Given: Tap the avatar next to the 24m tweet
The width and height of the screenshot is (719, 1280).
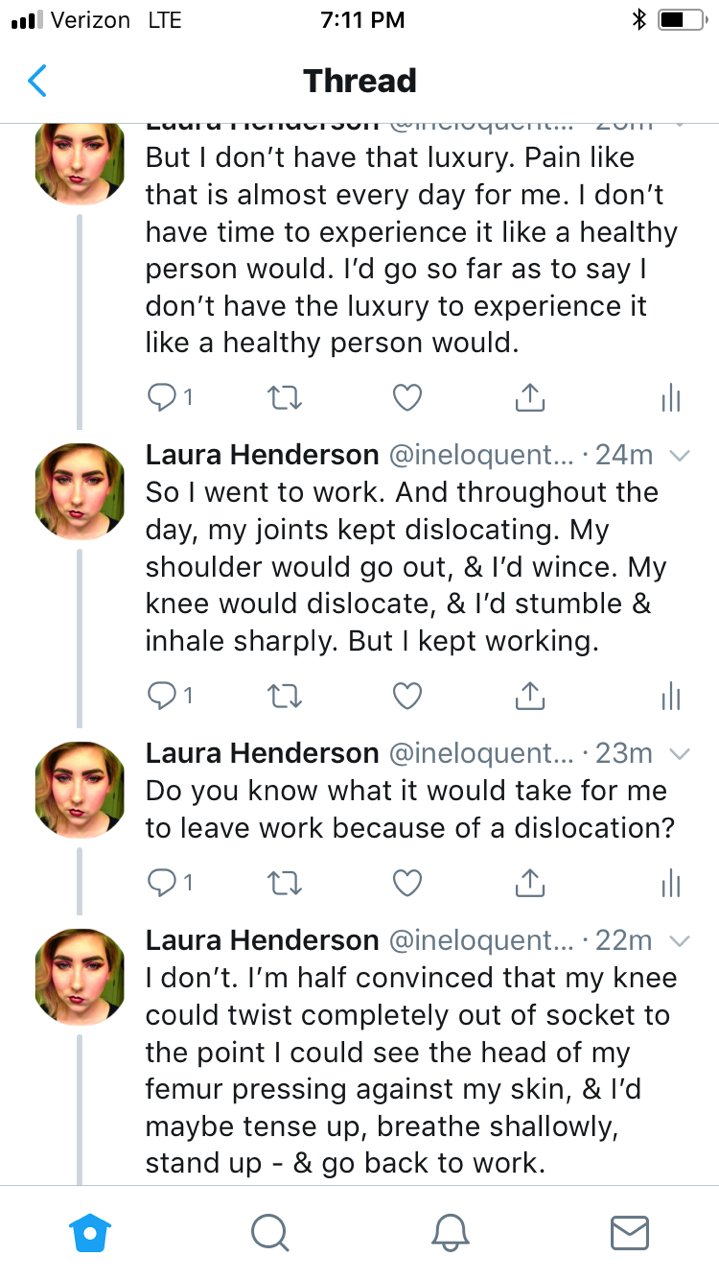Looking at the screenshot, I should click(x=79, y=491).
